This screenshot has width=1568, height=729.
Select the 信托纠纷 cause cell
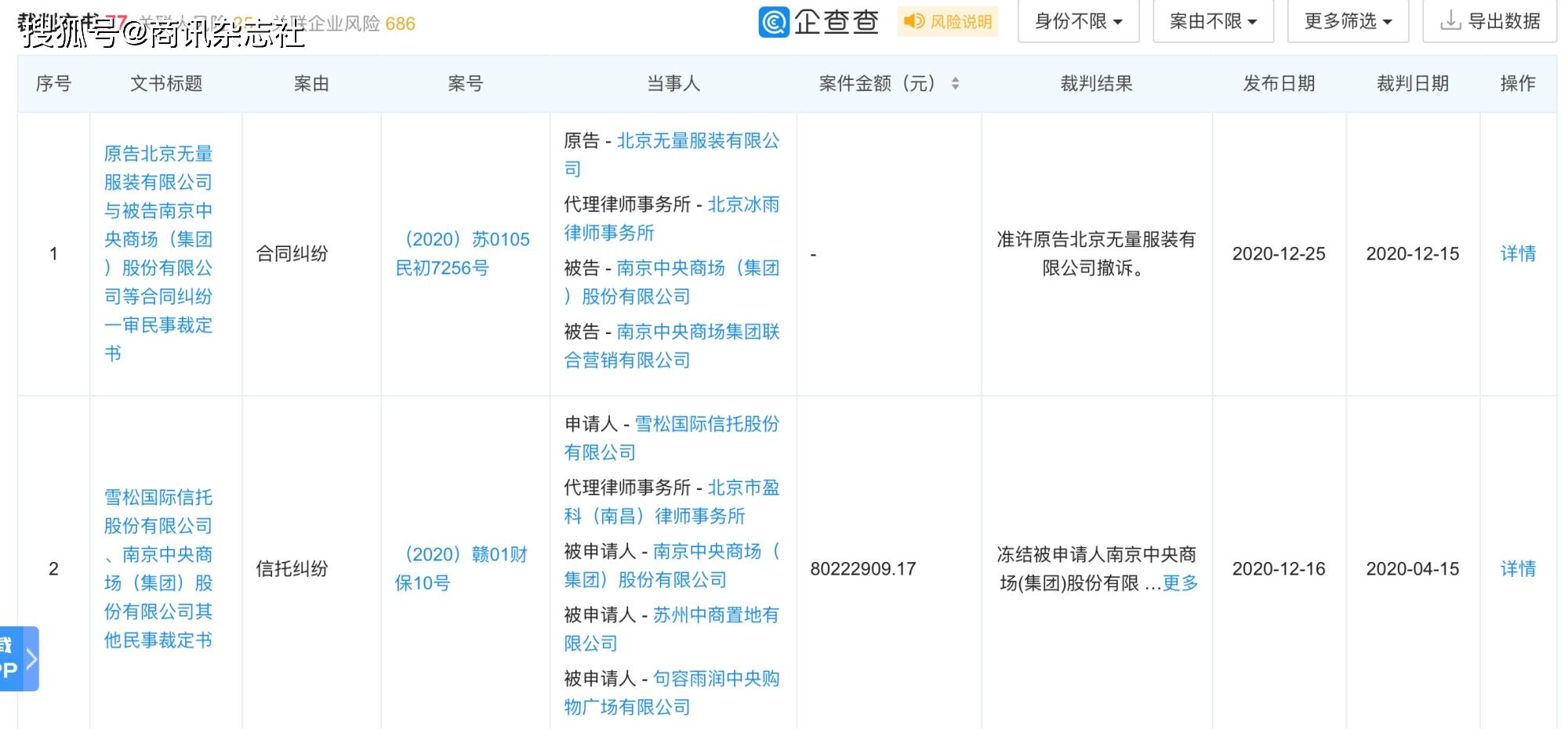click(x=292, y=569)
